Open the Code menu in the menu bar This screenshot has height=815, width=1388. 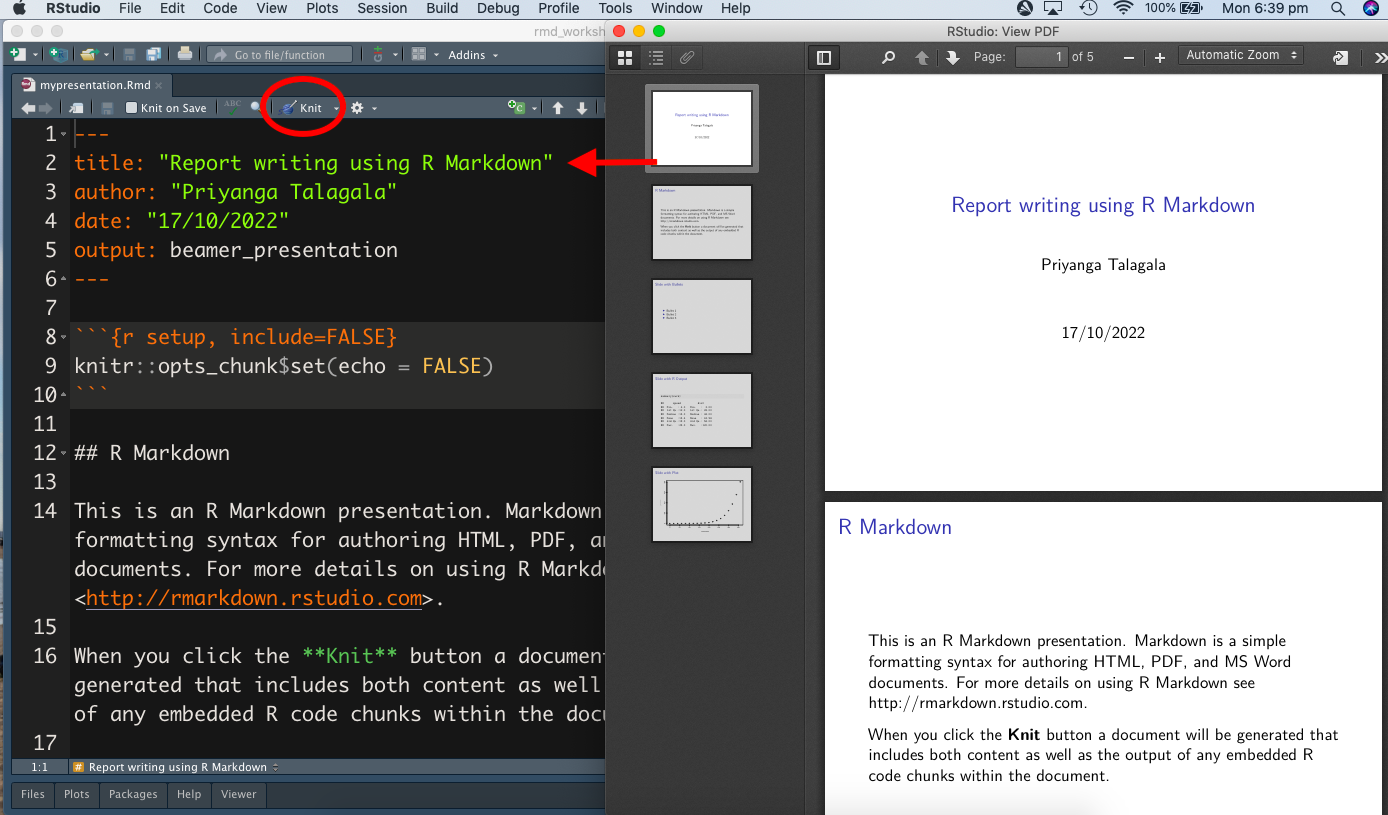(x=220, y=8)
